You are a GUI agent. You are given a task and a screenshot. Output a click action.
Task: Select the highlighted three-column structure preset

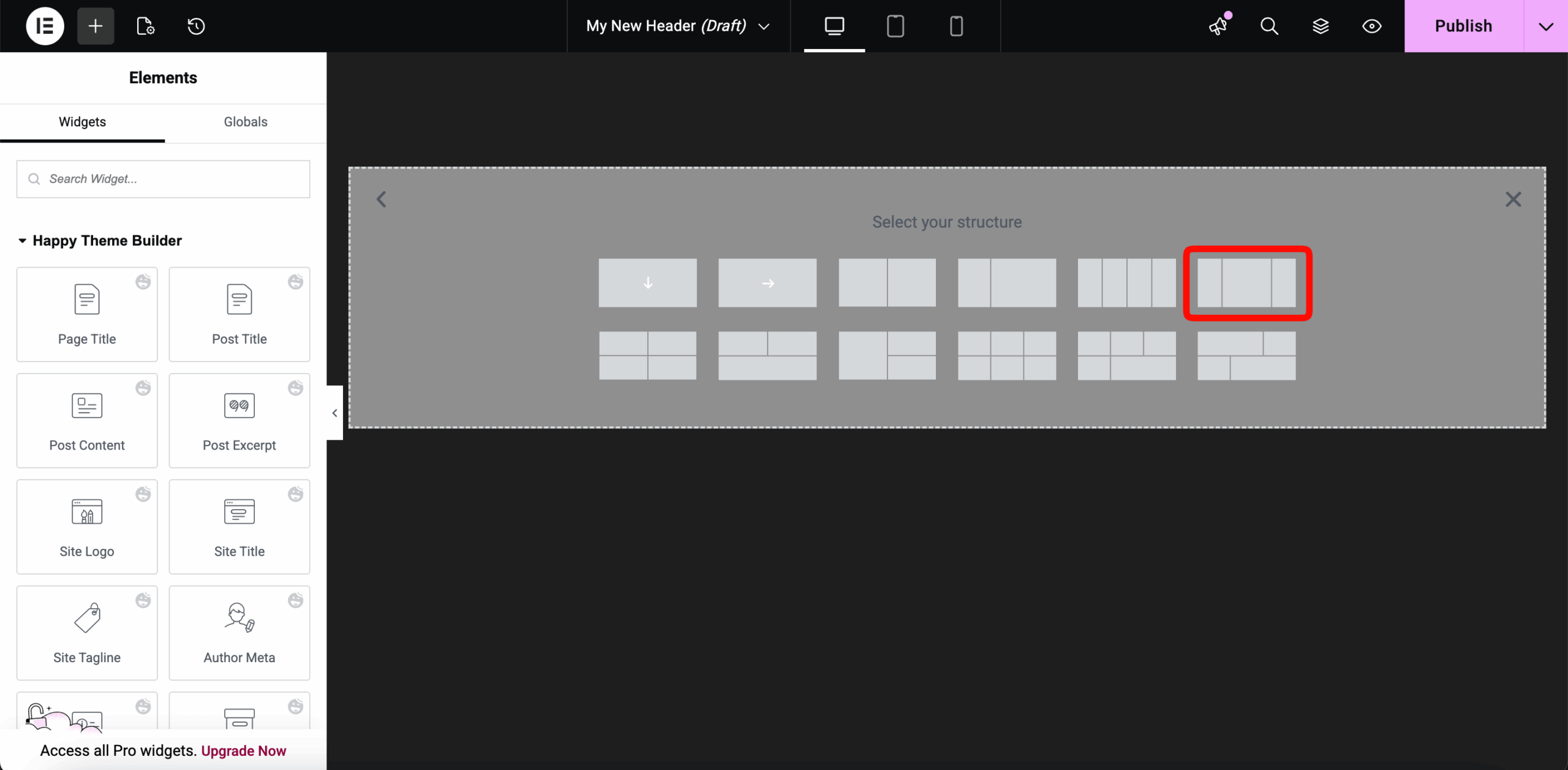(1246, 283)
